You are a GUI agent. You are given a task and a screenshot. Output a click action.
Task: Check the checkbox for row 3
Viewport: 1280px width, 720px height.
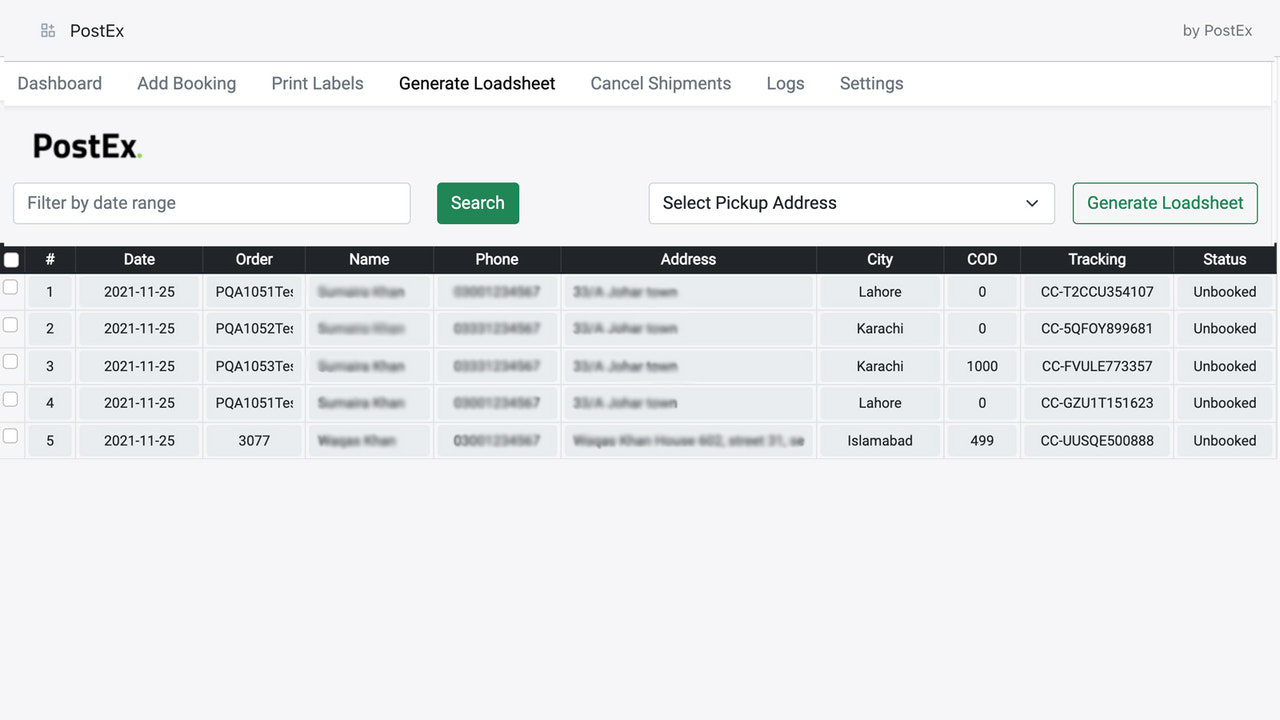tap(11, 361)
